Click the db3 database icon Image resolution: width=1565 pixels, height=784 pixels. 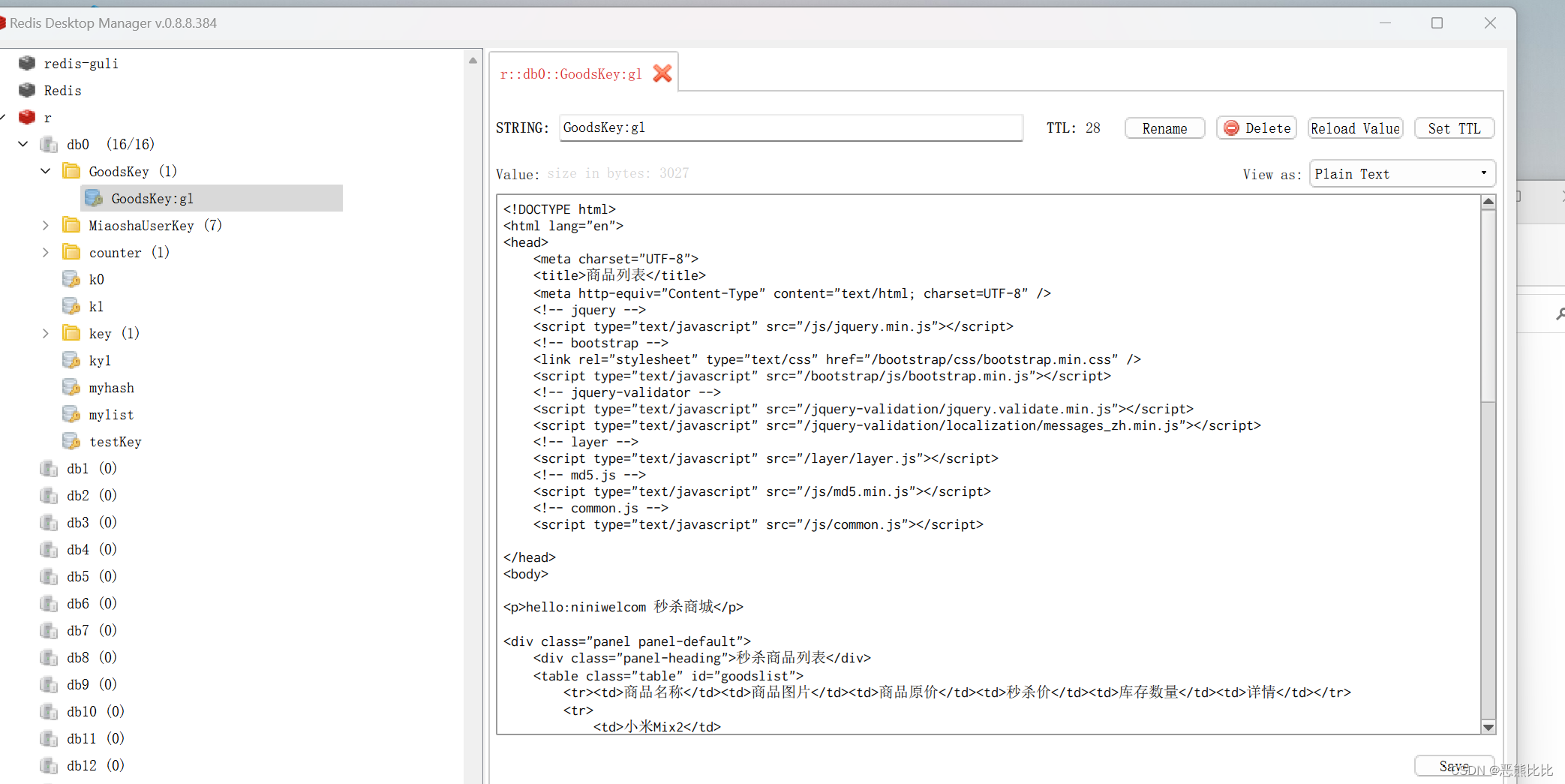pyautogui.click(x=49, y=522)
